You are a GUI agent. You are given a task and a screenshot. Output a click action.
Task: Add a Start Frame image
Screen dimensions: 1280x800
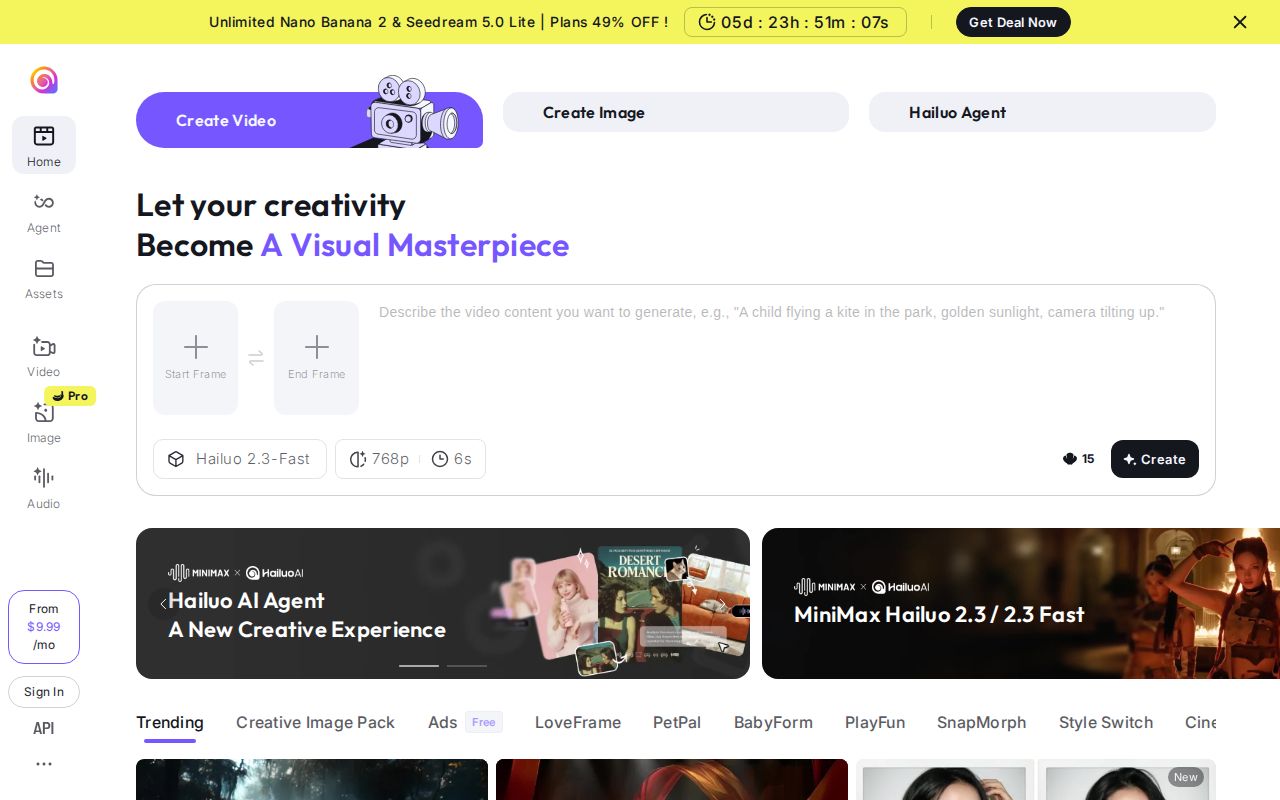(196, 357)
